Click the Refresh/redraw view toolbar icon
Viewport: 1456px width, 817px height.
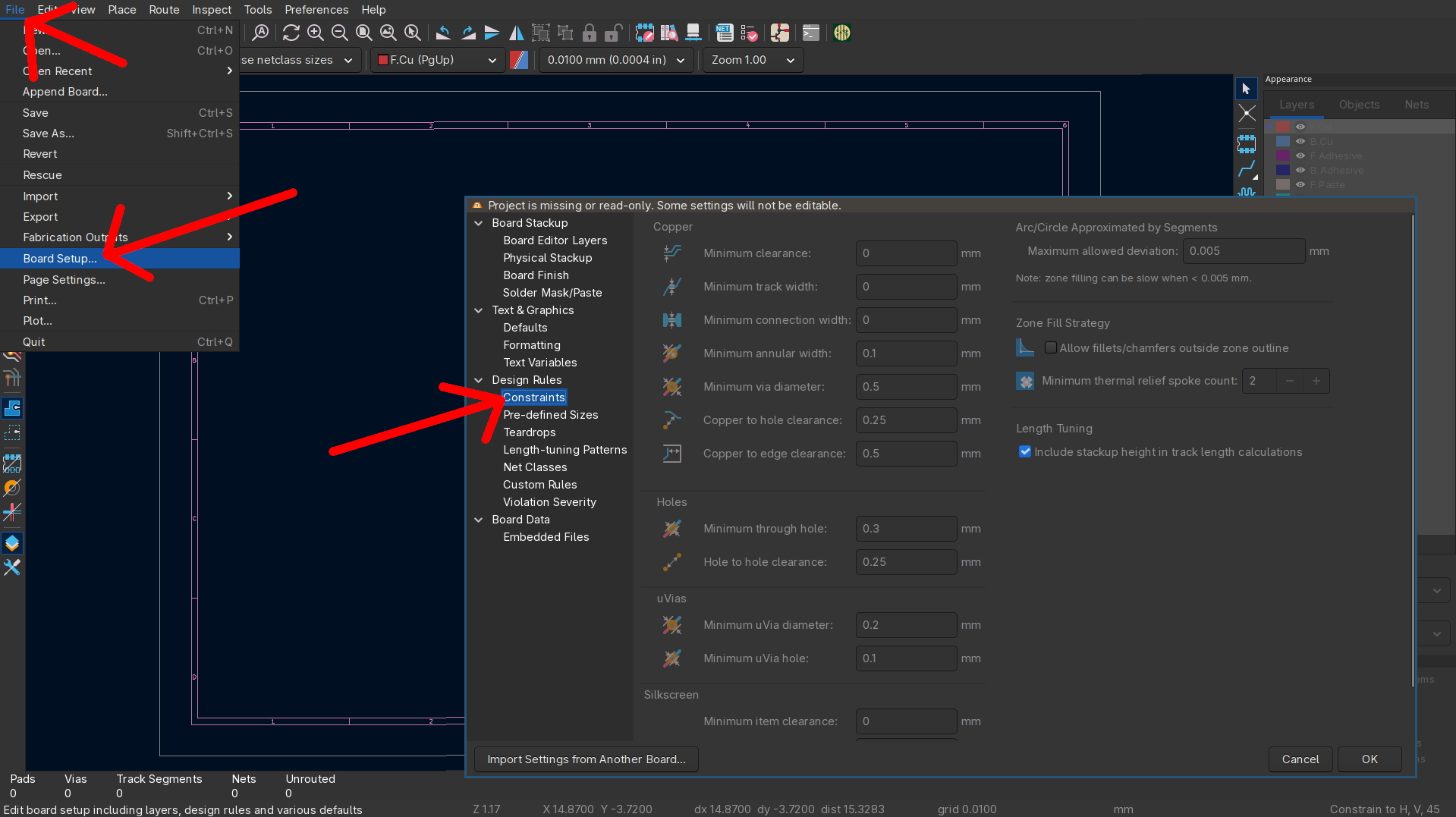(291, 33)
